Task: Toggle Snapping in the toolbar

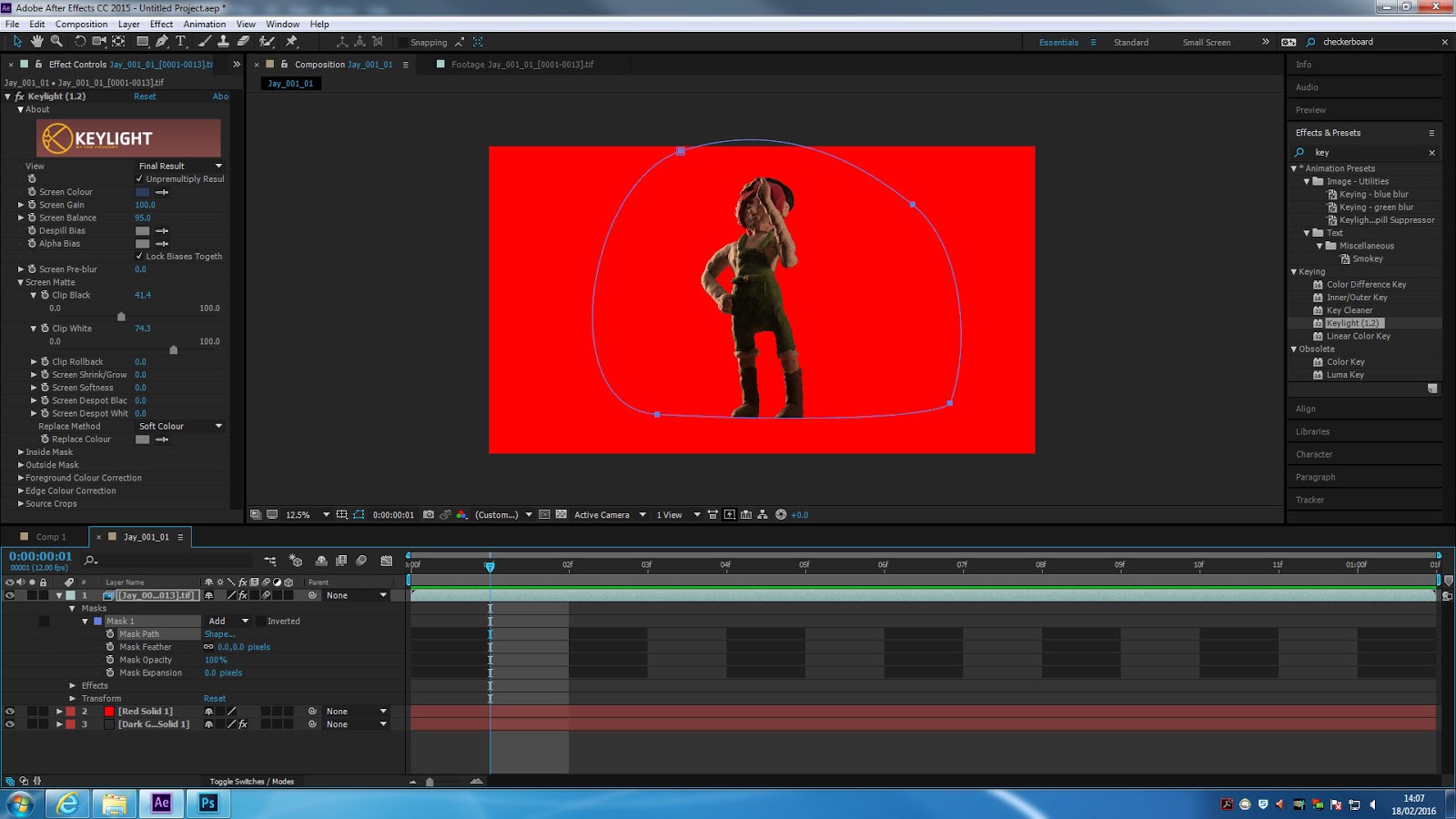Action: (x=401, y=42)
